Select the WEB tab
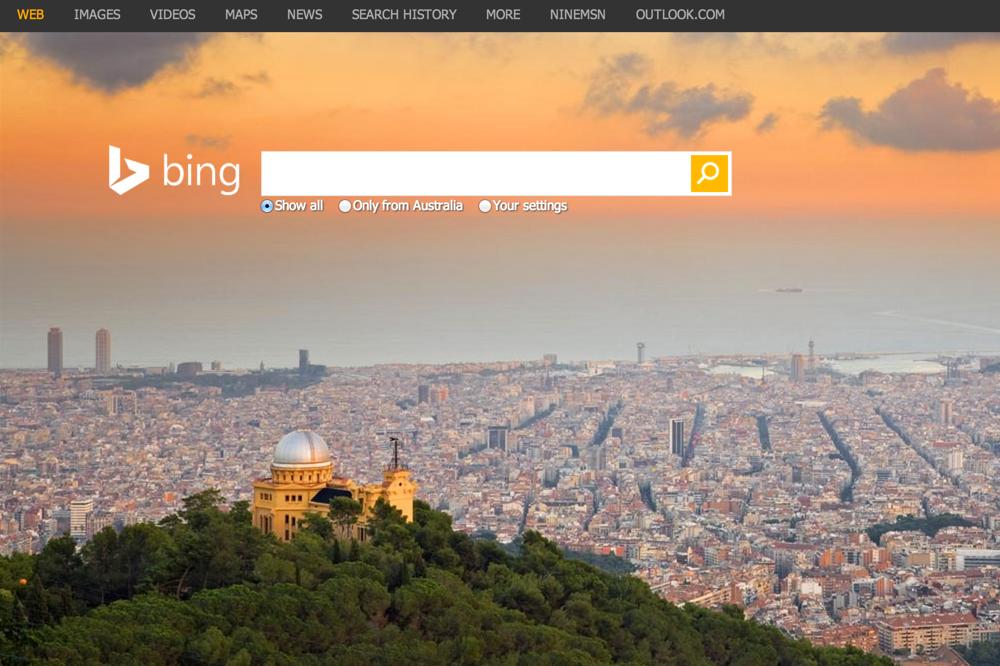 pos(31,15)
